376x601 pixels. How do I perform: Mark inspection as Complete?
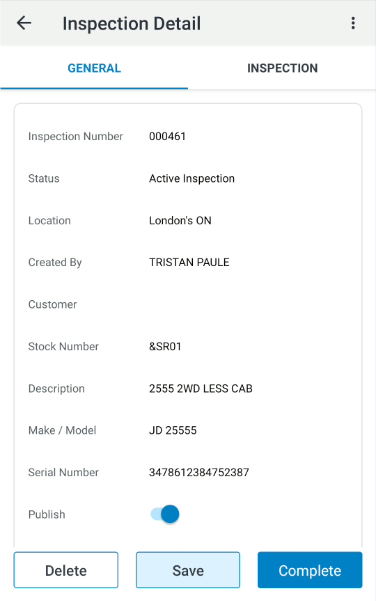(x=310, y=570)
